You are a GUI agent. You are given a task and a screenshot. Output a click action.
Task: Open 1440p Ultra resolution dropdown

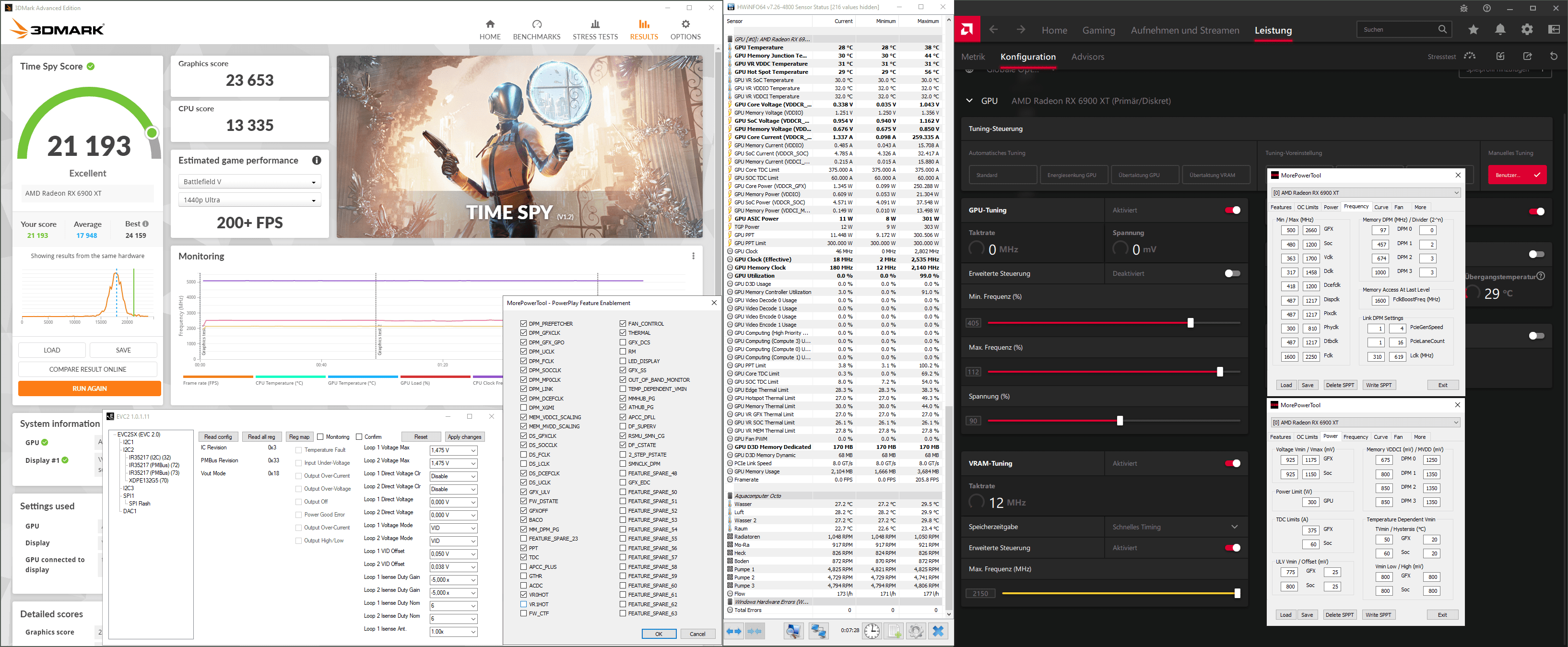[x=249, y=200]
